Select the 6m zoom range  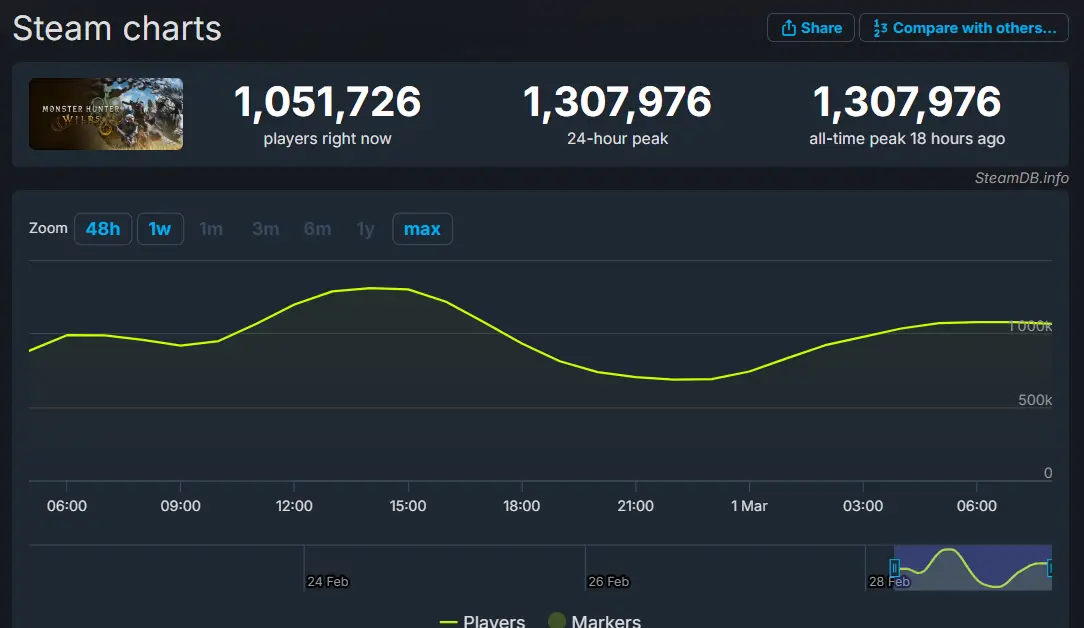[x=317, y=229]
